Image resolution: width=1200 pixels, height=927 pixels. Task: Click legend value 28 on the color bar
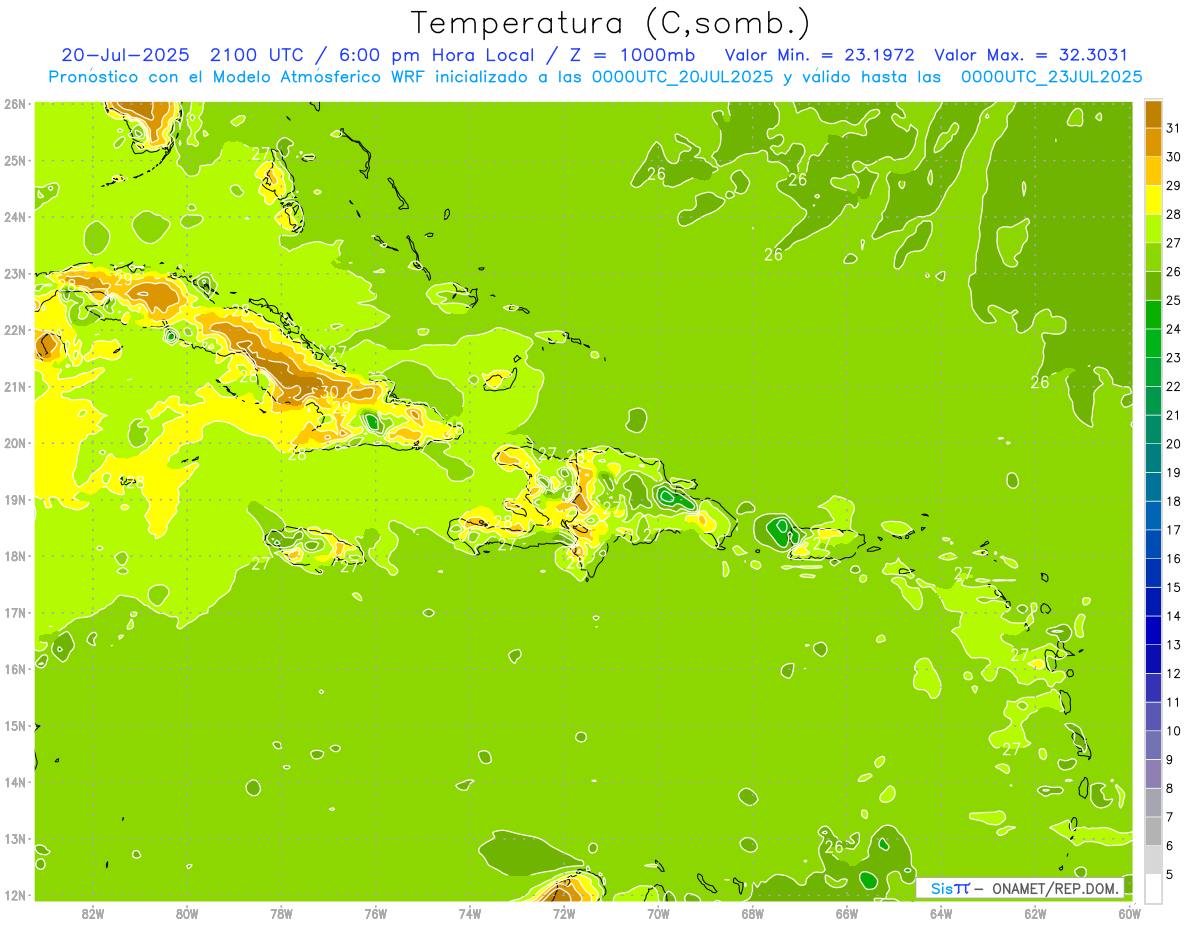click(1173, 214)
